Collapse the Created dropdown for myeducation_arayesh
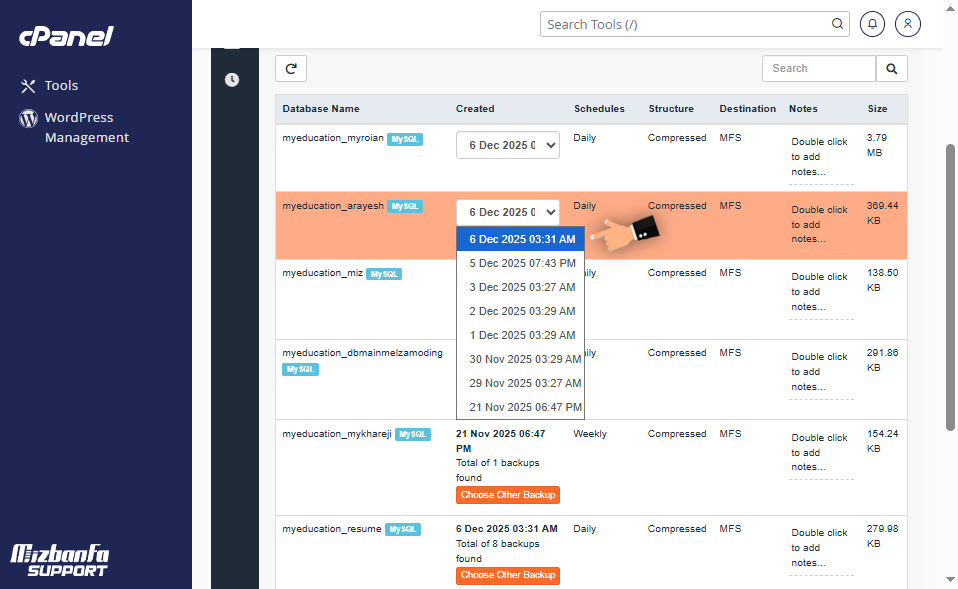958x589 pixels. pos(507,212)
